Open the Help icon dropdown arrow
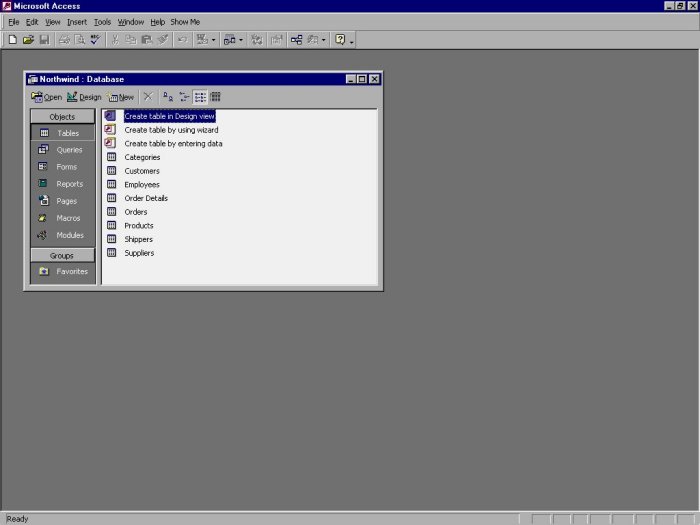The width and height of the screenshot is (700, 525). click(352, 40)
